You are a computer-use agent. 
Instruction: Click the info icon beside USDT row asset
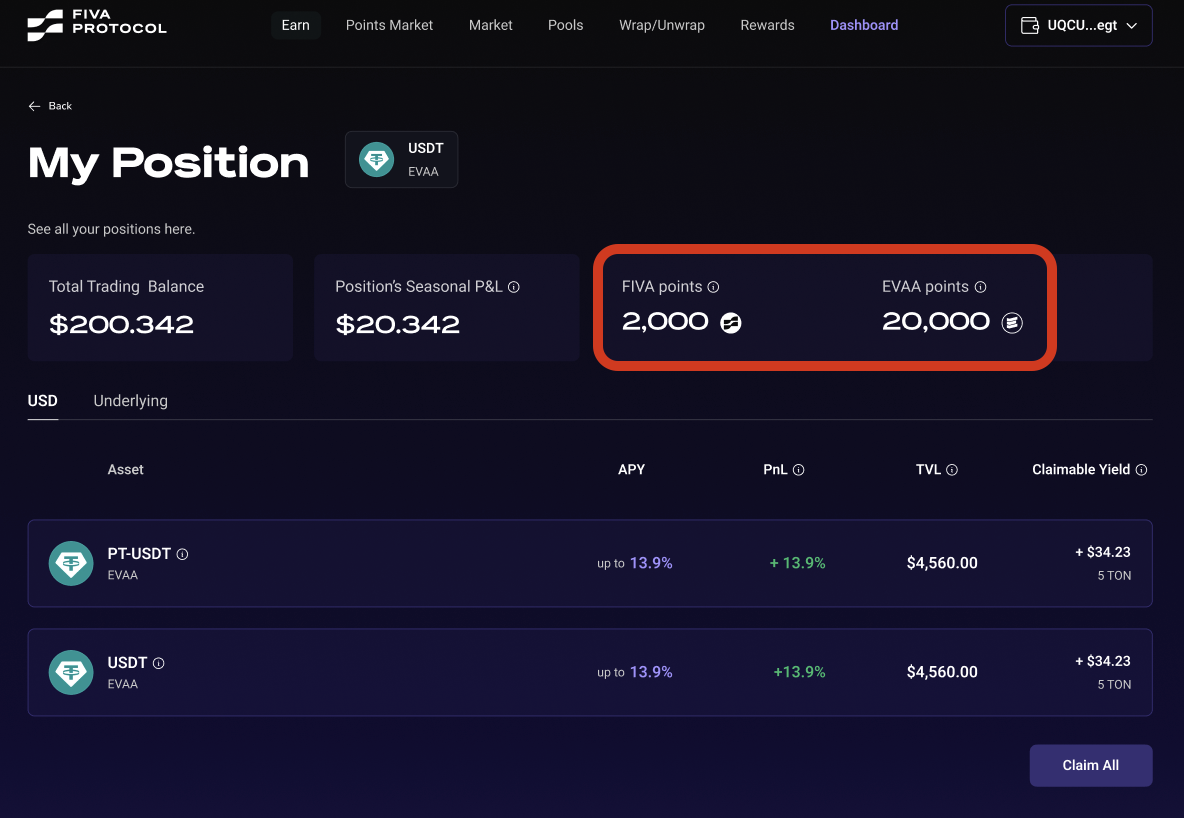click(x=159, y=663)
